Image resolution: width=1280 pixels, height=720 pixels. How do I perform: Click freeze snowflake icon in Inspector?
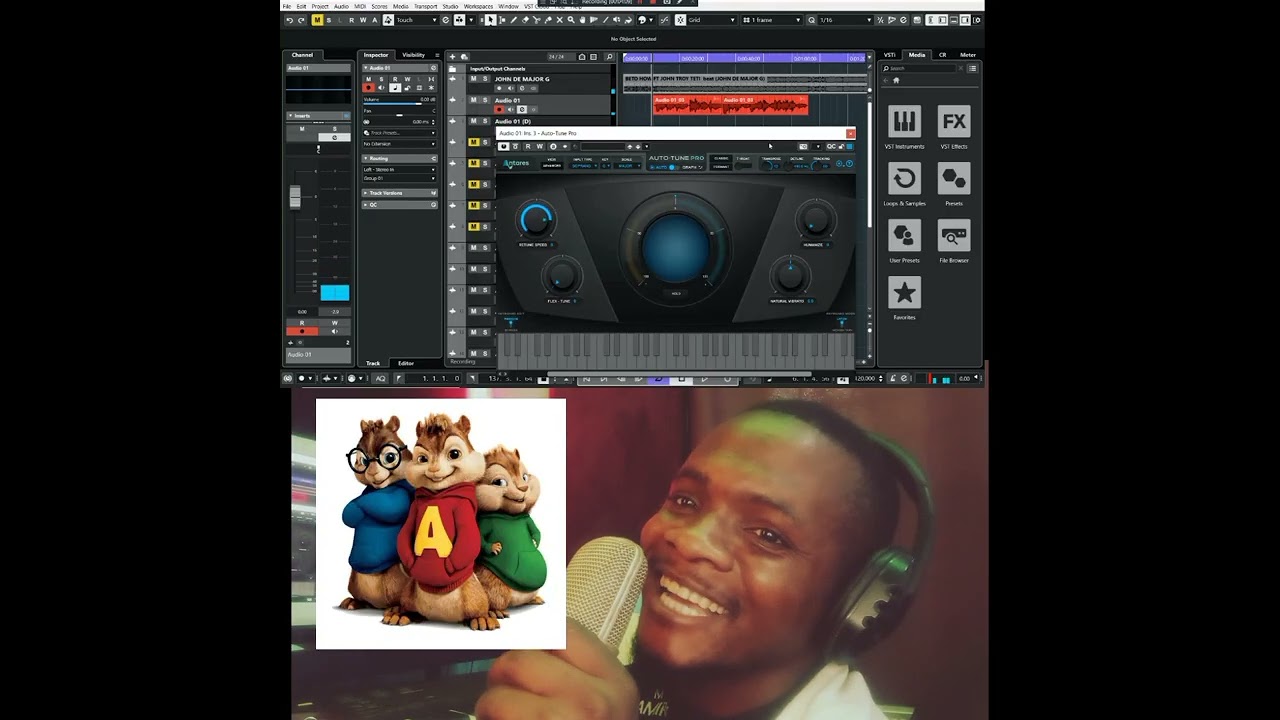(431, 87)
